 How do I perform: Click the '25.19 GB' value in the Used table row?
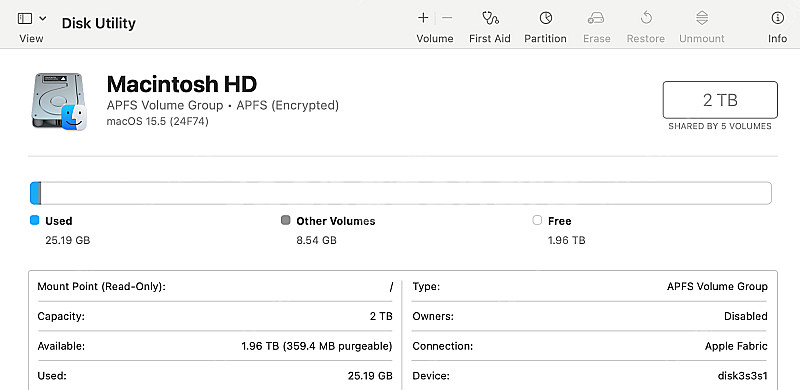point(370,376)
